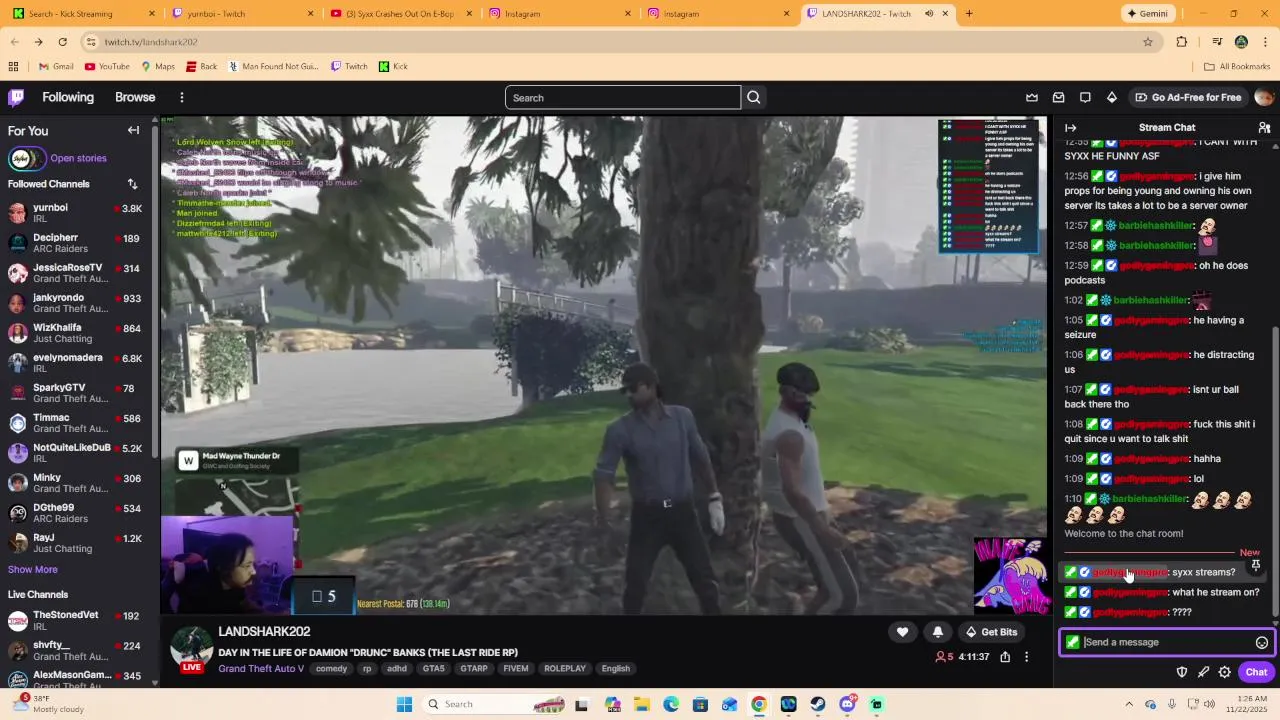Click Chrome address bar URL
Viewport: 1280px width, 720px height.
coord(151,42)
